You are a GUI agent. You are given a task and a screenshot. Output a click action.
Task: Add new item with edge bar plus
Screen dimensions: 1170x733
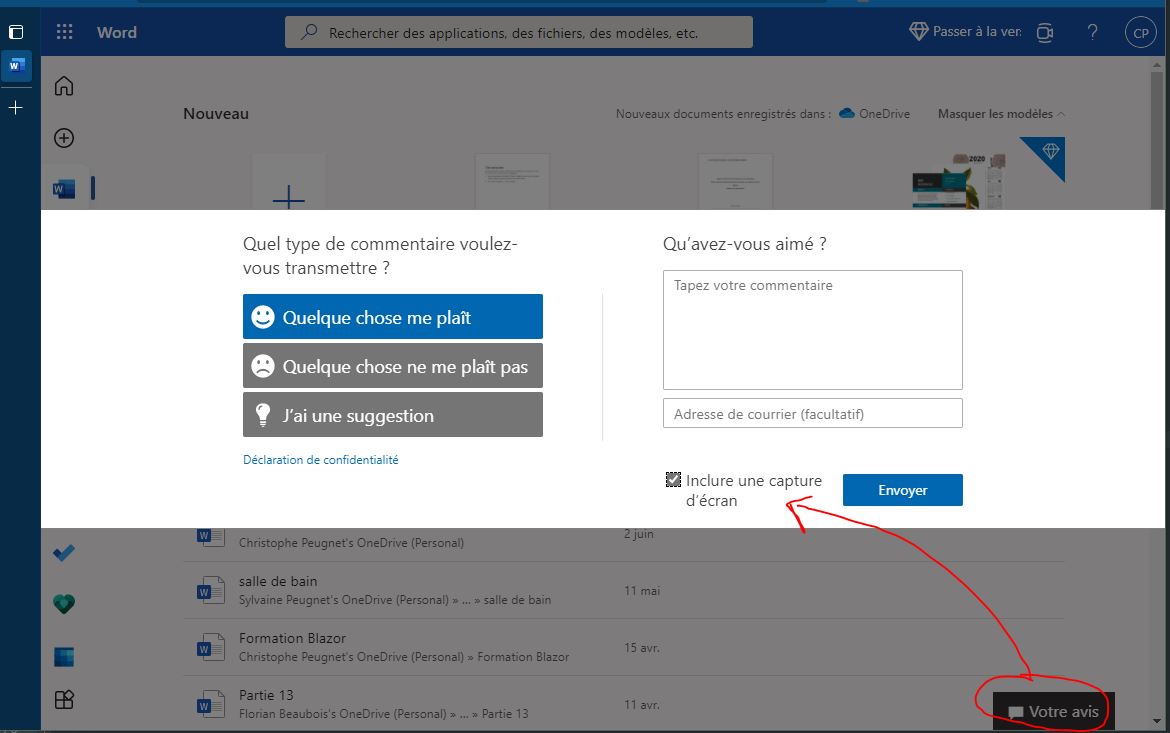(x=16, y=107)
